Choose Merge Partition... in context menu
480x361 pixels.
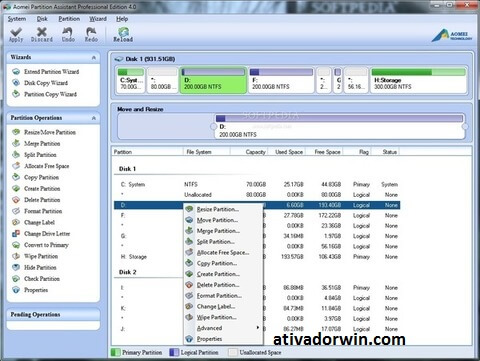pyautogui.click(x=223, y=231)
